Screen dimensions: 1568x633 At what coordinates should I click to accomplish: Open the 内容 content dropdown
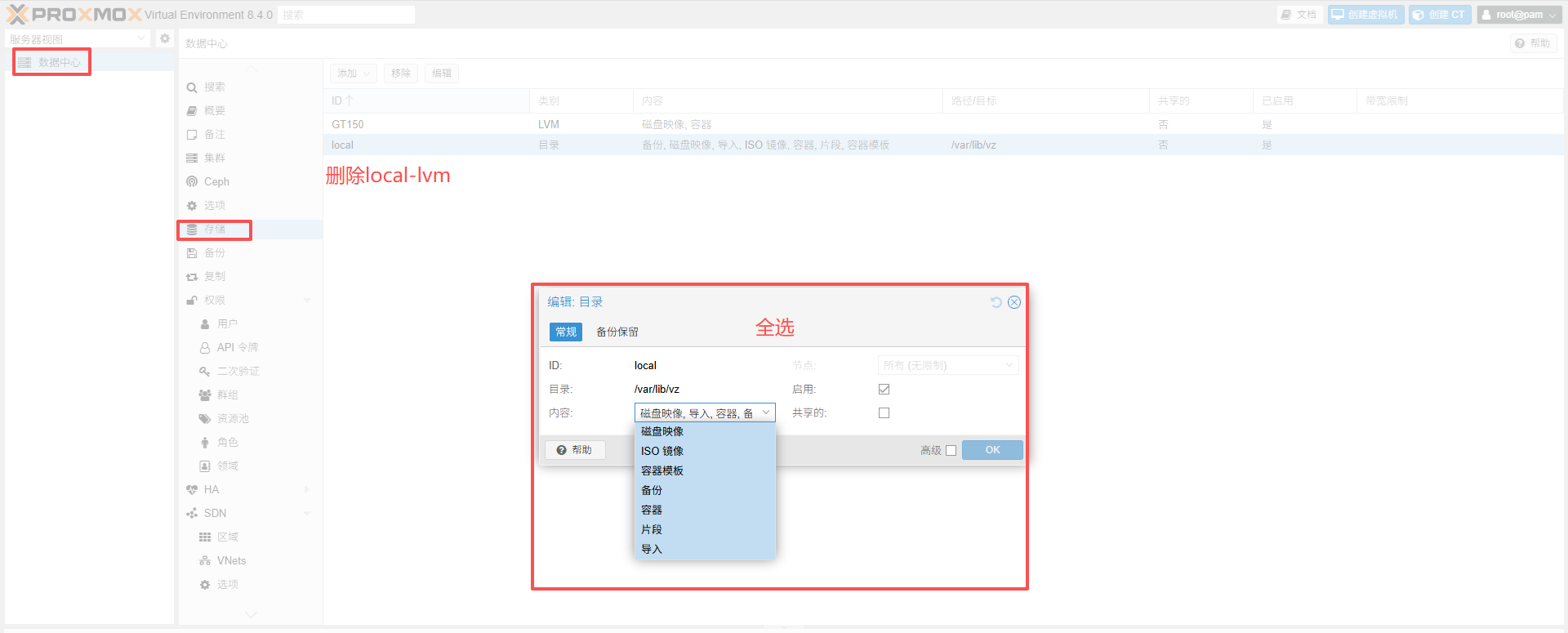point(704,413)
